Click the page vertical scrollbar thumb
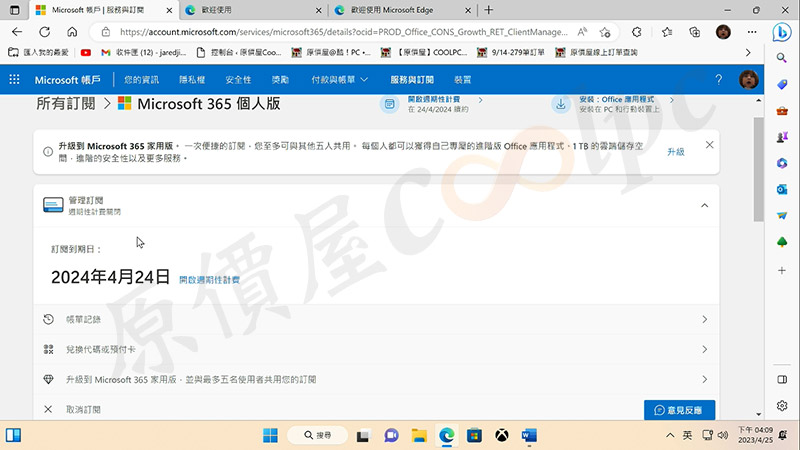Image resolution: width=800 pixels, height=450 pixels. [x=759, y=168]
